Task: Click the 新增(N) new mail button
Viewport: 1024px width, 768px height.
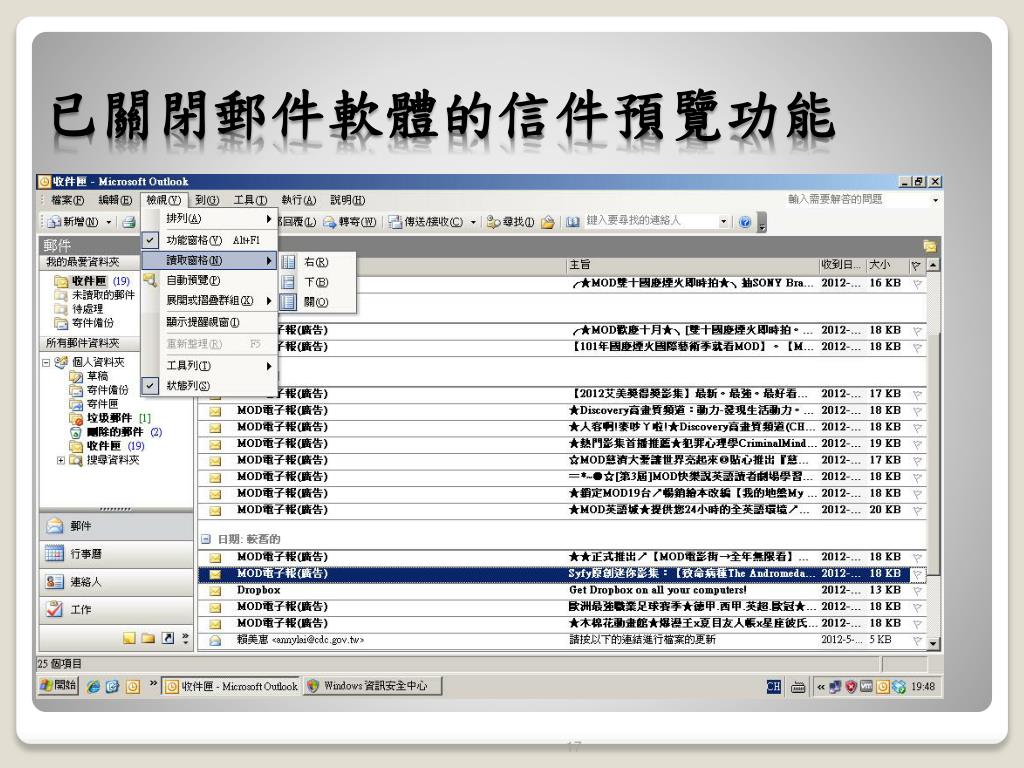Action: coord(74,222)
